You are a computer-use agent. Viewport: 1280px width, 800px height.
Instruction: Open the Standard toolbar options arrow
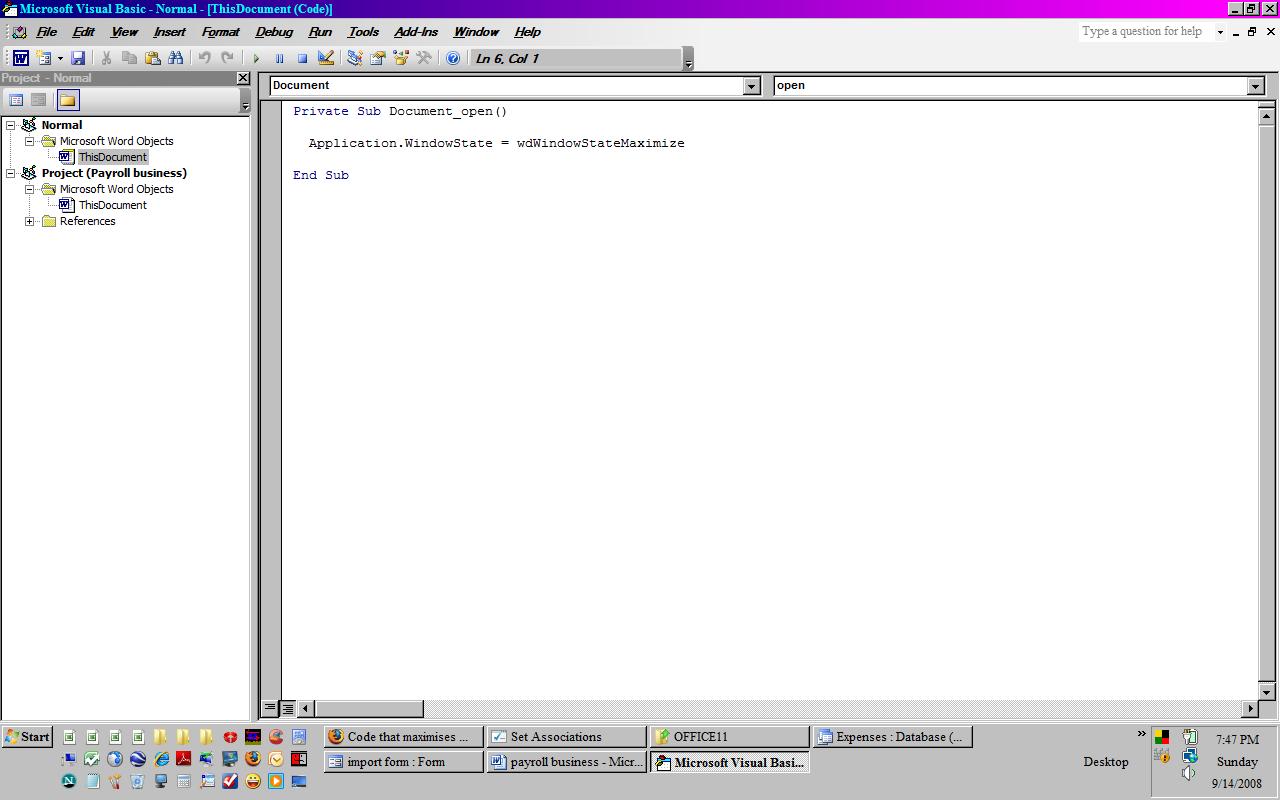[688, 60]
